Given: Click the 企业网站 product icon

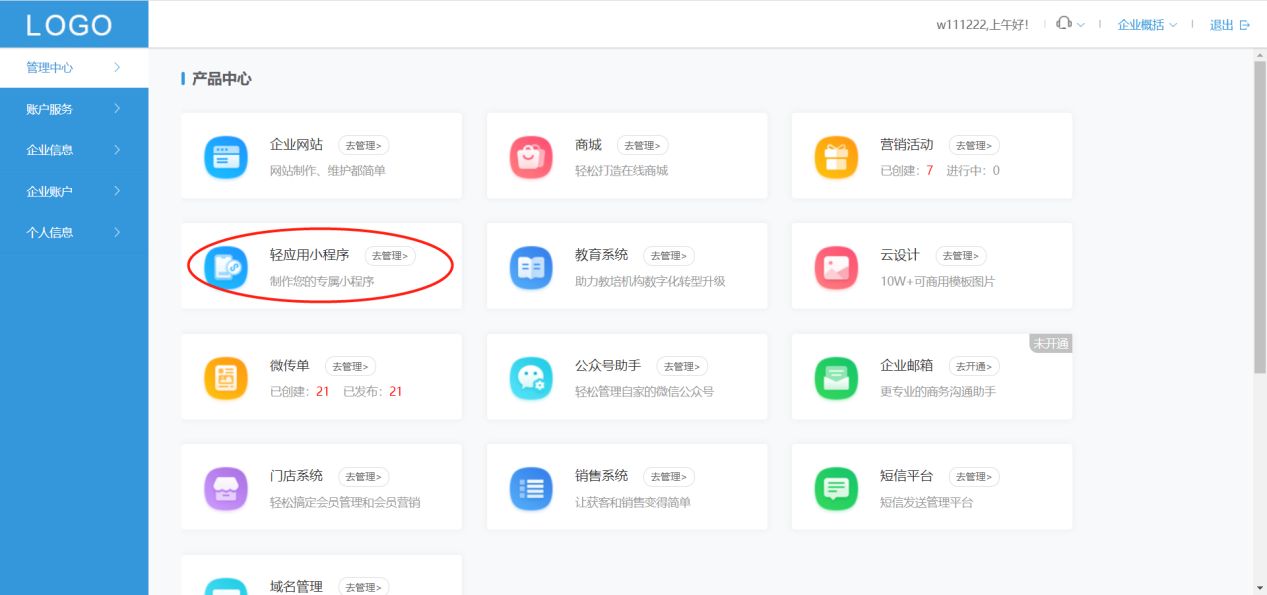Looking at the screenshot, I should pyautogui.click(x=225, y=158).
